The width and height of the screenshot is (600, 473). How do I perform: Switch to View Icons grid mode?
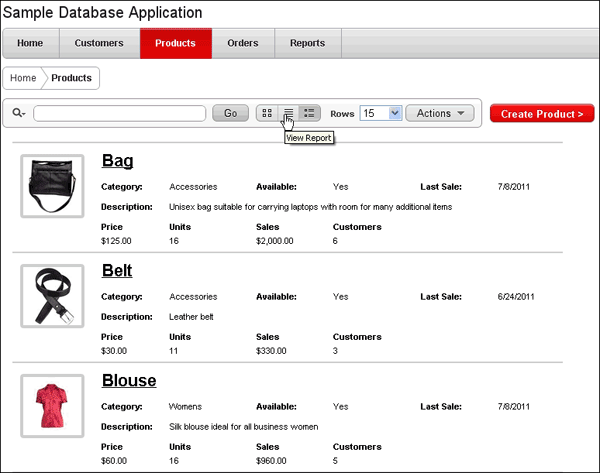pos(267,114)
